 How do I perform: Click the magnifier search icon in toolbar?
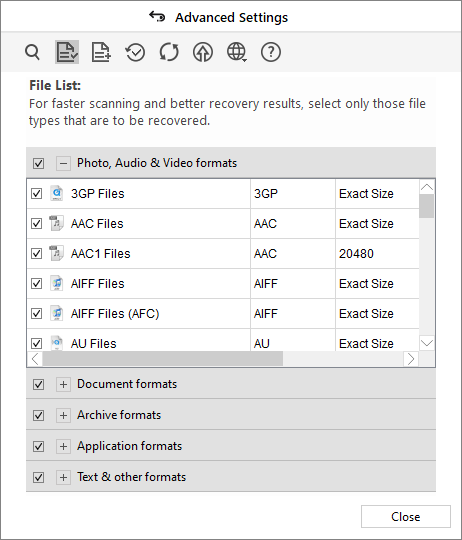32,52
